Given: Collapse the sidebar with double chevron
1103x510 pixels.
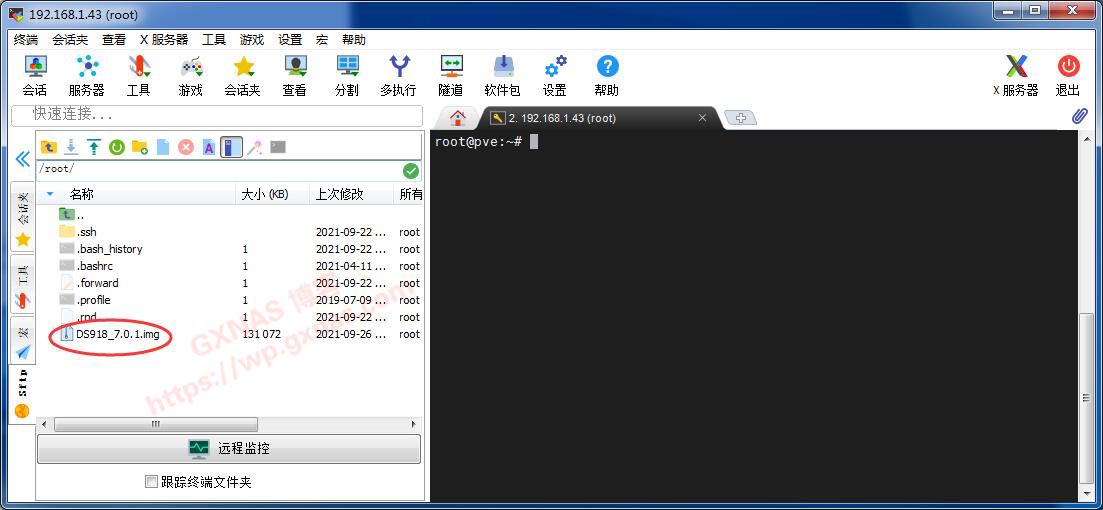Looking at the screenshot, I should pyautogui.click(x=22, y=159).
